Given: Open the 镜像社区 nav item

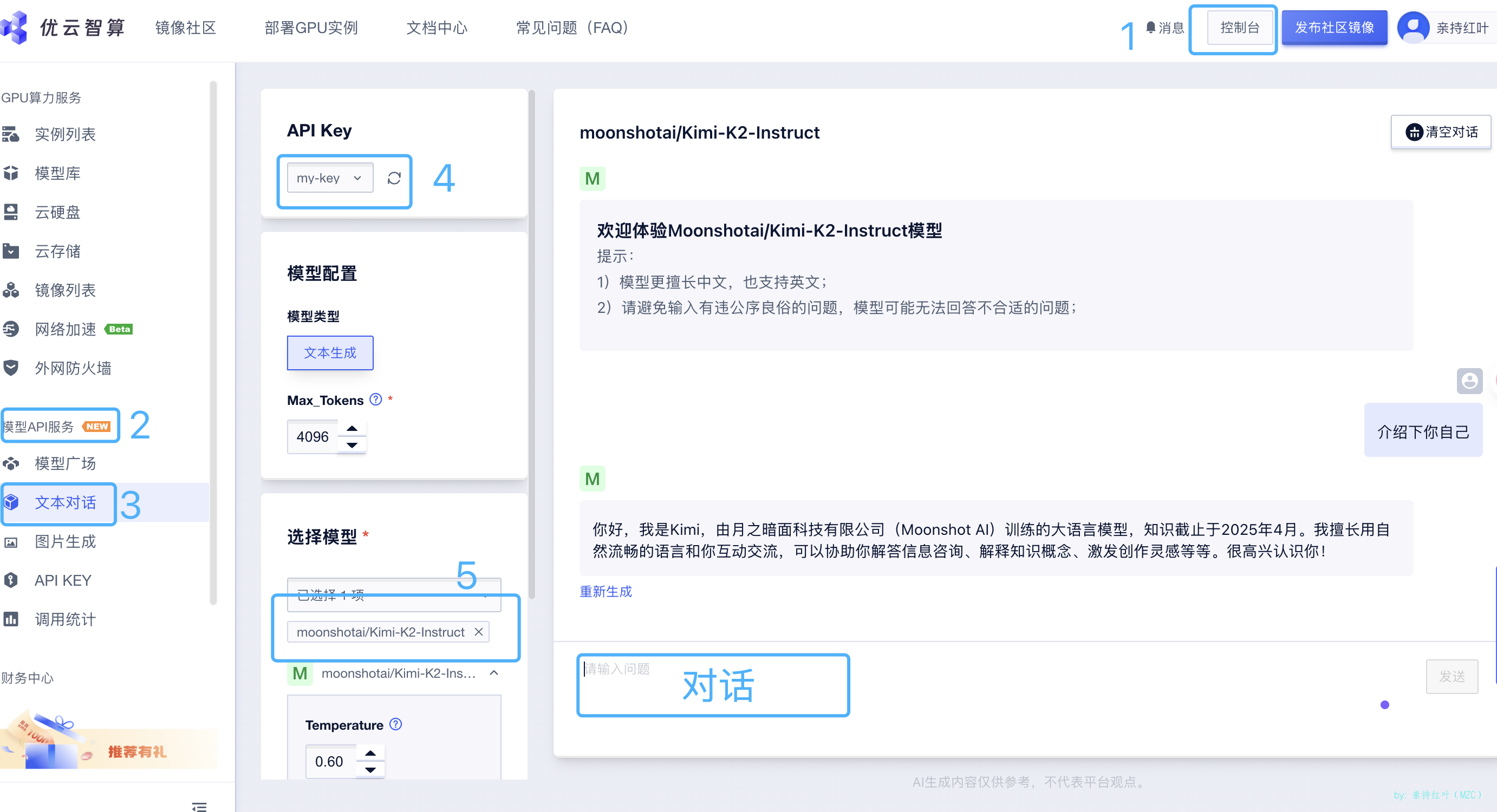Looking at the screenshot, I should click(185, 27).
